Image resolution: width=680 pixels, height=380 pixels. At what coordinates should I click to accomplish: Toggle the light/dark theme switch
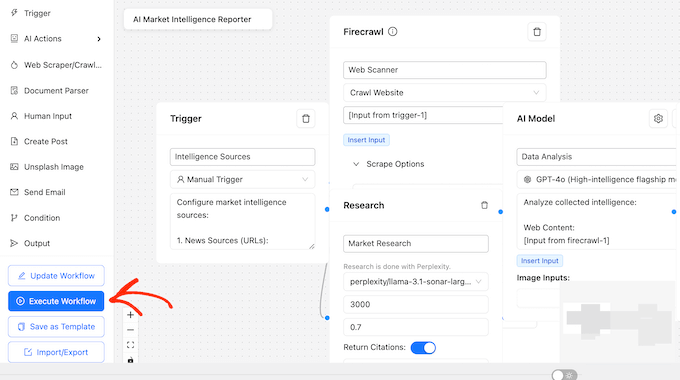point(564,375)
